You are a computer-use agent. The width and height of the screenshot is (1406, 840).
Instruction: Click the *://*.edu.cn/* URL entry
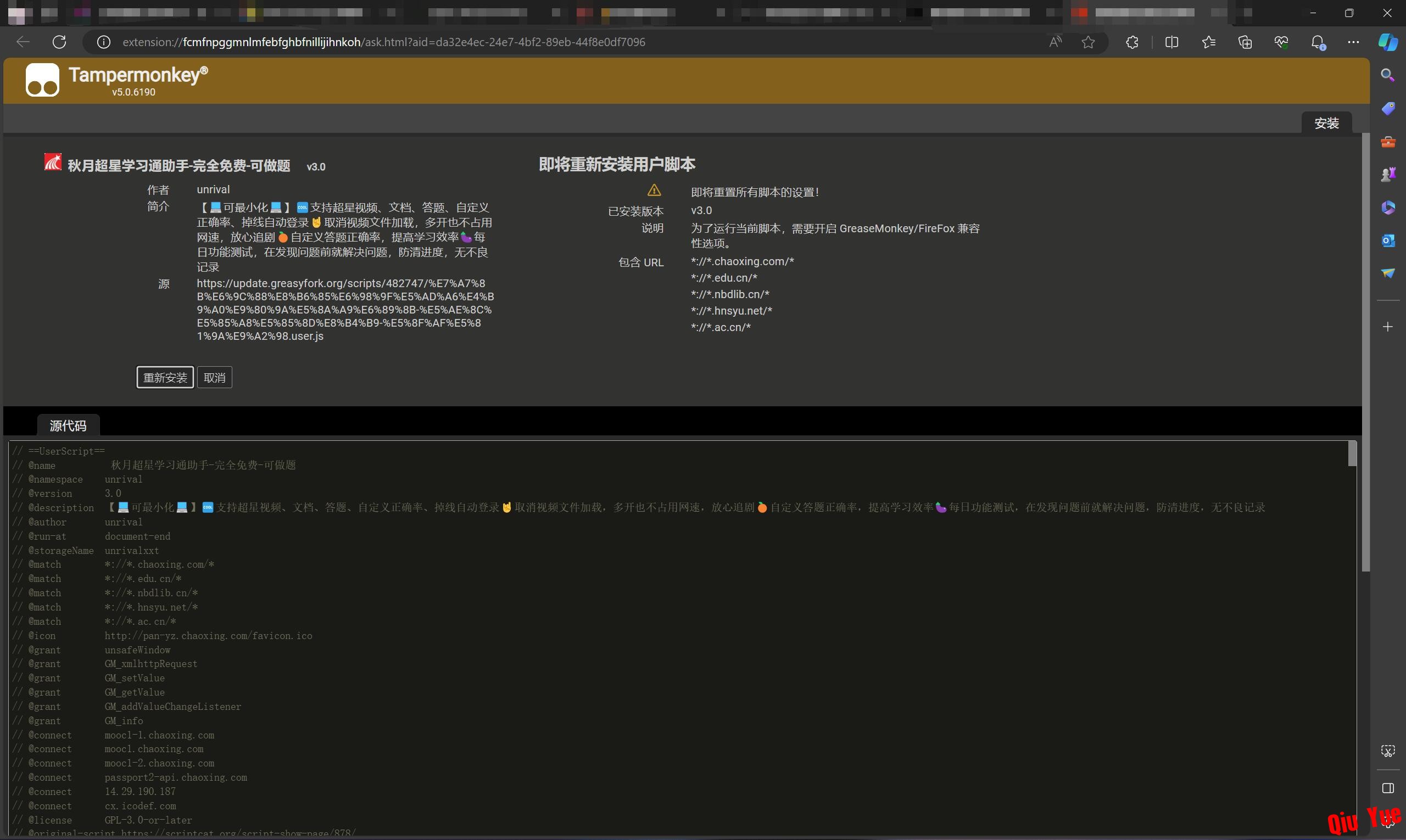tap(724, 278)
